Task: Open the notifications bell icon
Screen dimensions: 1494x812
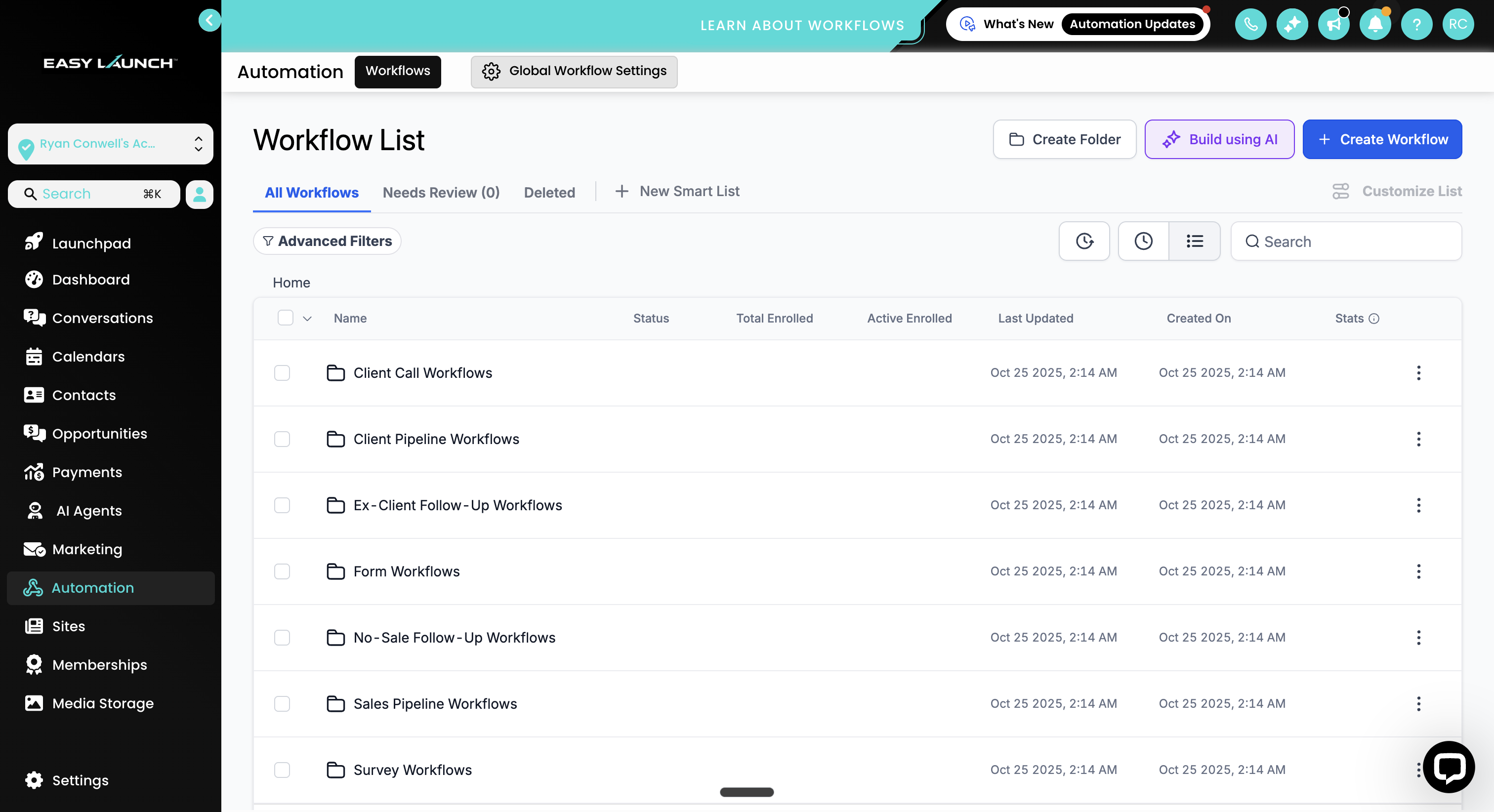Action: point(1375,24)
